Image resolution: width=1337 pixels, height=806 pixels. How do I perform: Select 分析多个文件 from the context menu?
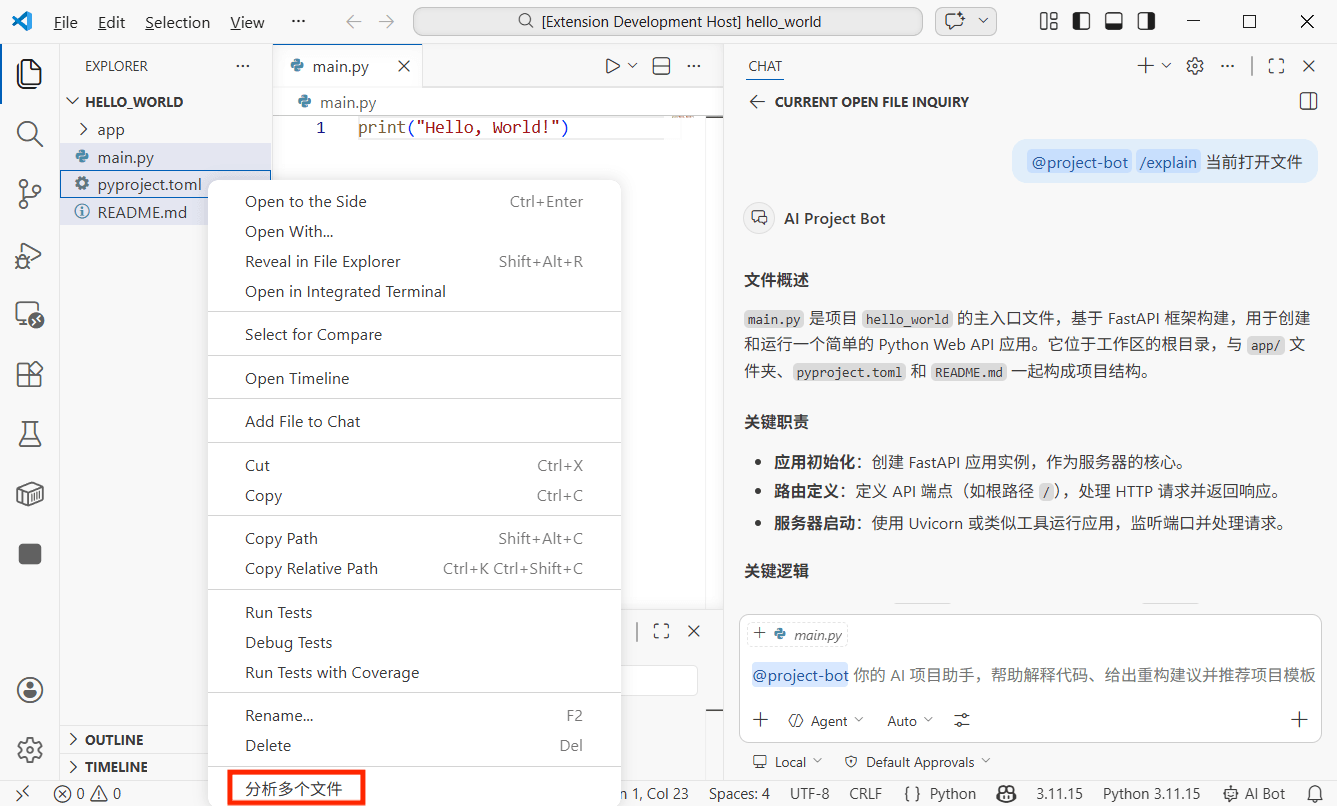coord(296,789)
